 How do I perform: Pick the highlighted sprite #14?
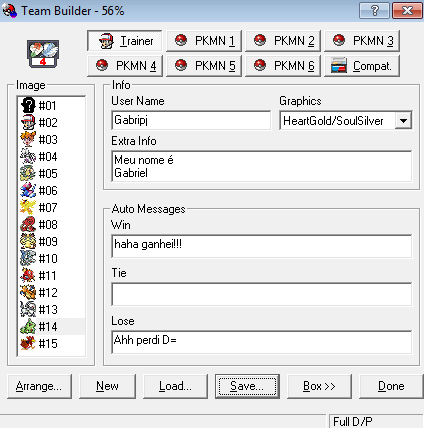click(x=52, y=326)
